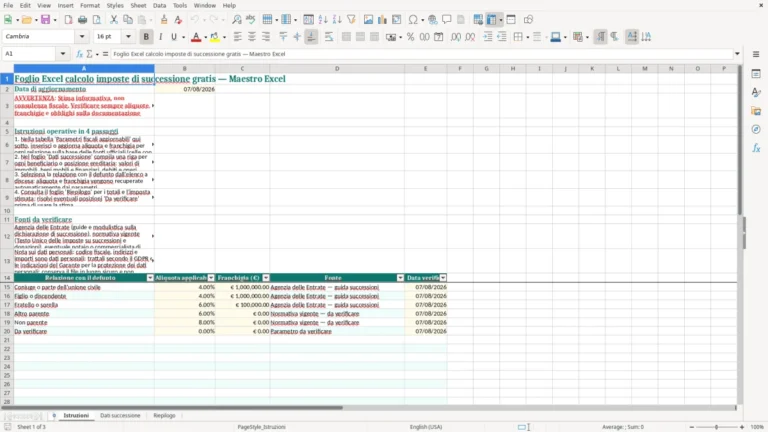Image resolution: width=768 pixels, height=432 pixels.
Task: Open the Data menu
Action: point(159,5)
